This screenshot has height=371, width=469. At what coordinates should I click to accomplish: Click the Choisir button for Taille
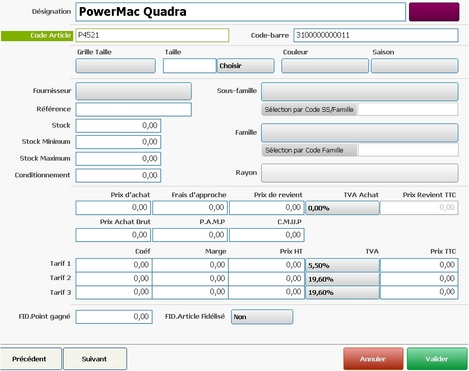coord(246,66)
